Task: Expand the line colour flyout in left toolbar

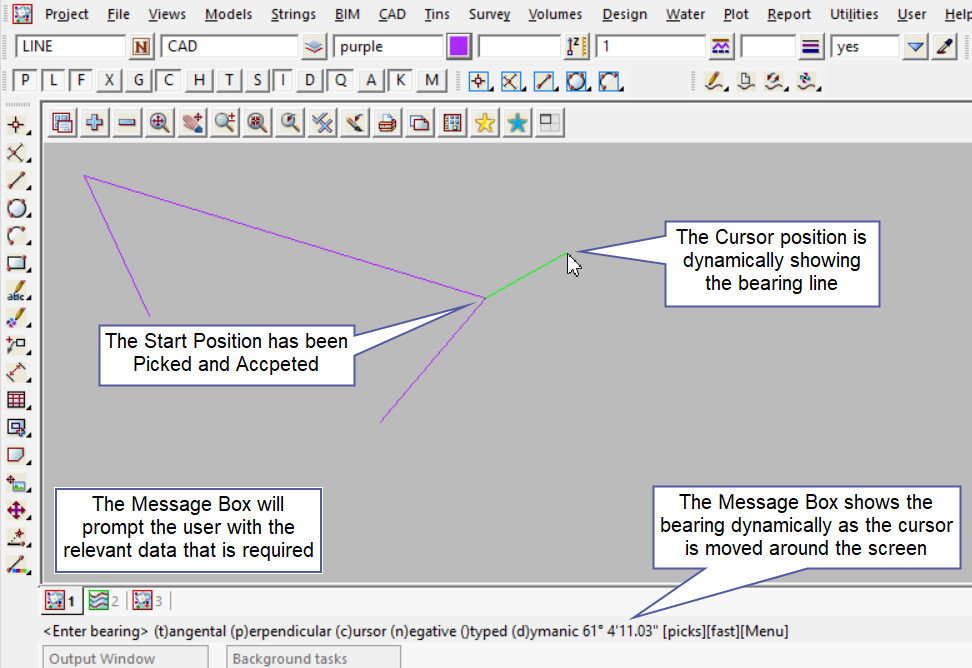Action: pos(29,572)
